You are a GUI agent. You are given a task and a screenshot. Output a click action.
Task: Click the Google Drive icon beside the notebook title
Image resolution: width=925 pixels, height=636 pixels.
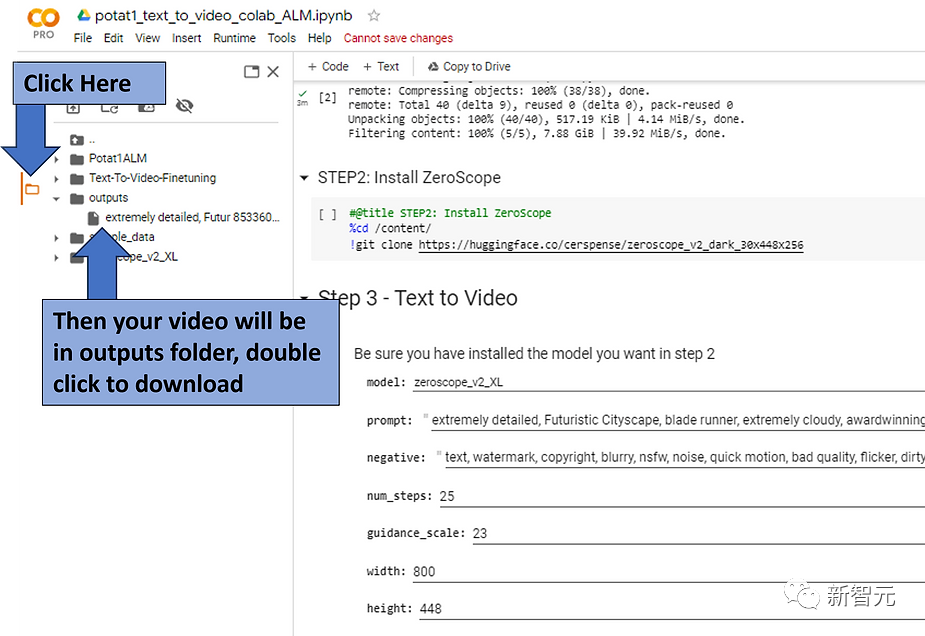(84, 16)
